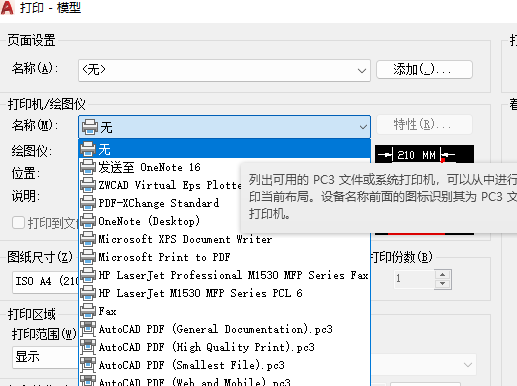
Task: Click plotter icon beside Smallest File pc3
Action: coord(88,365)
